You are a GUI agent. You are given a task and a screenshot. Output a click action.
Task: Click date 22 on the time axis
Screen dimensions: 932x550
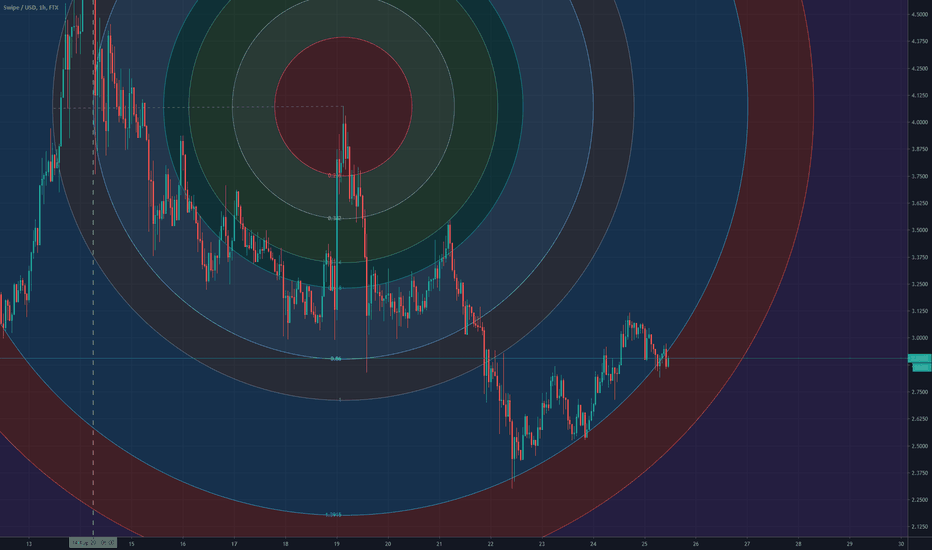click(x=490, y=543)
